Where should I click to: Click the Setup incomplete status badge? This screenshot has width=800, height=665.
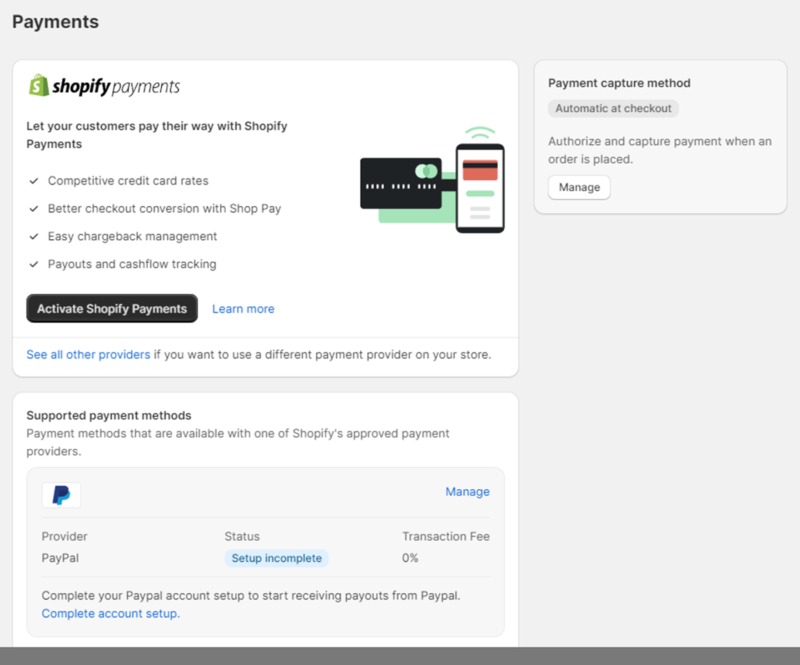(277, 558)
